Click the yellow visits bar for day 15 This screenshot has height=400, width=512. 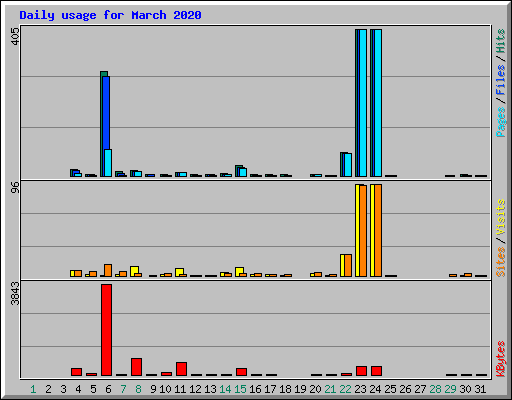(239, 272)
